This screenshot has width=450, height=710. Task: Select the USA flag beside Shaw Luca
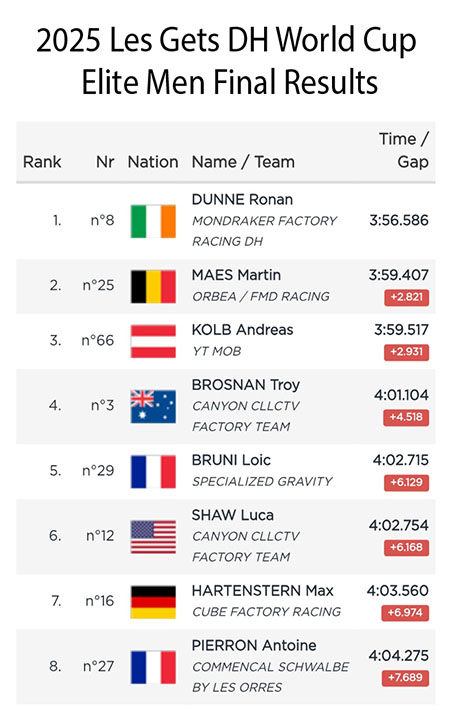[x=153, y=537]
